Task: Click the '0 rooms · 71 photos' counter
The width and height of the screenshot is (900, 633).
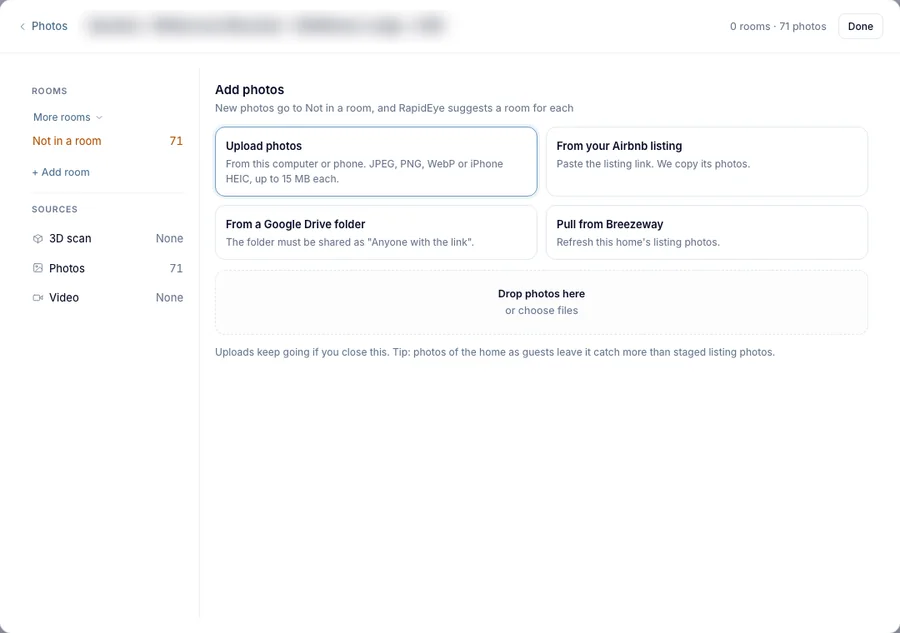Action: (x=778, y=26)
